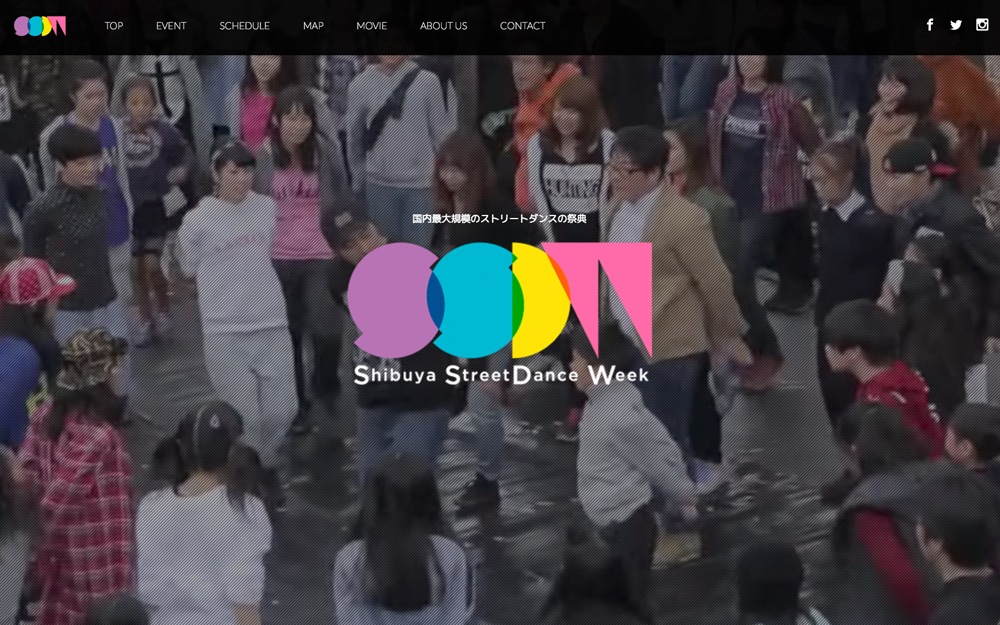Navigate to the MOVIE section
This screenshot has height=625, width=1000.
pyautogui.click(x=371, y=26)
